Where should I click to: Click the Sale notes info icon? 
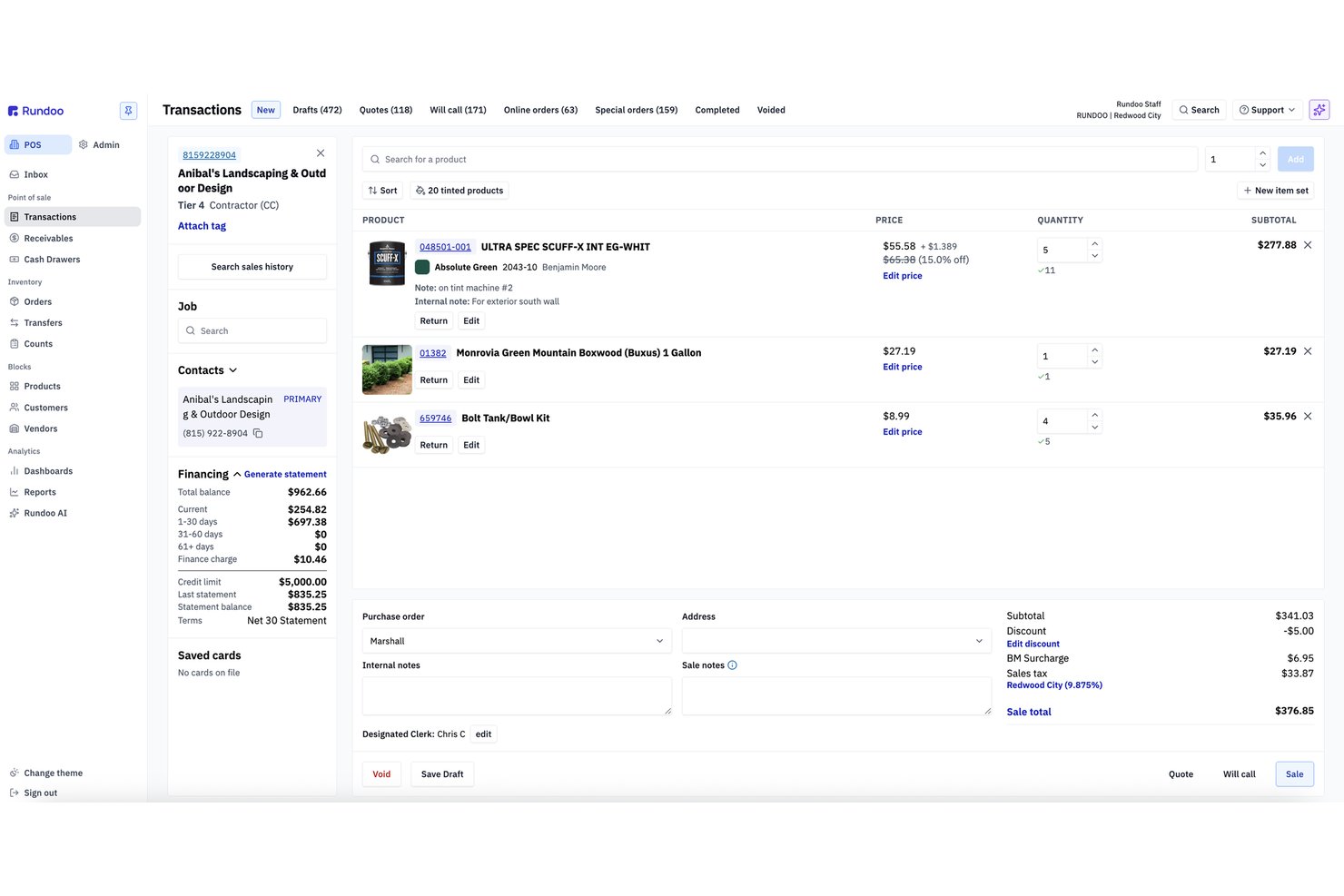[x=733, y=665]
